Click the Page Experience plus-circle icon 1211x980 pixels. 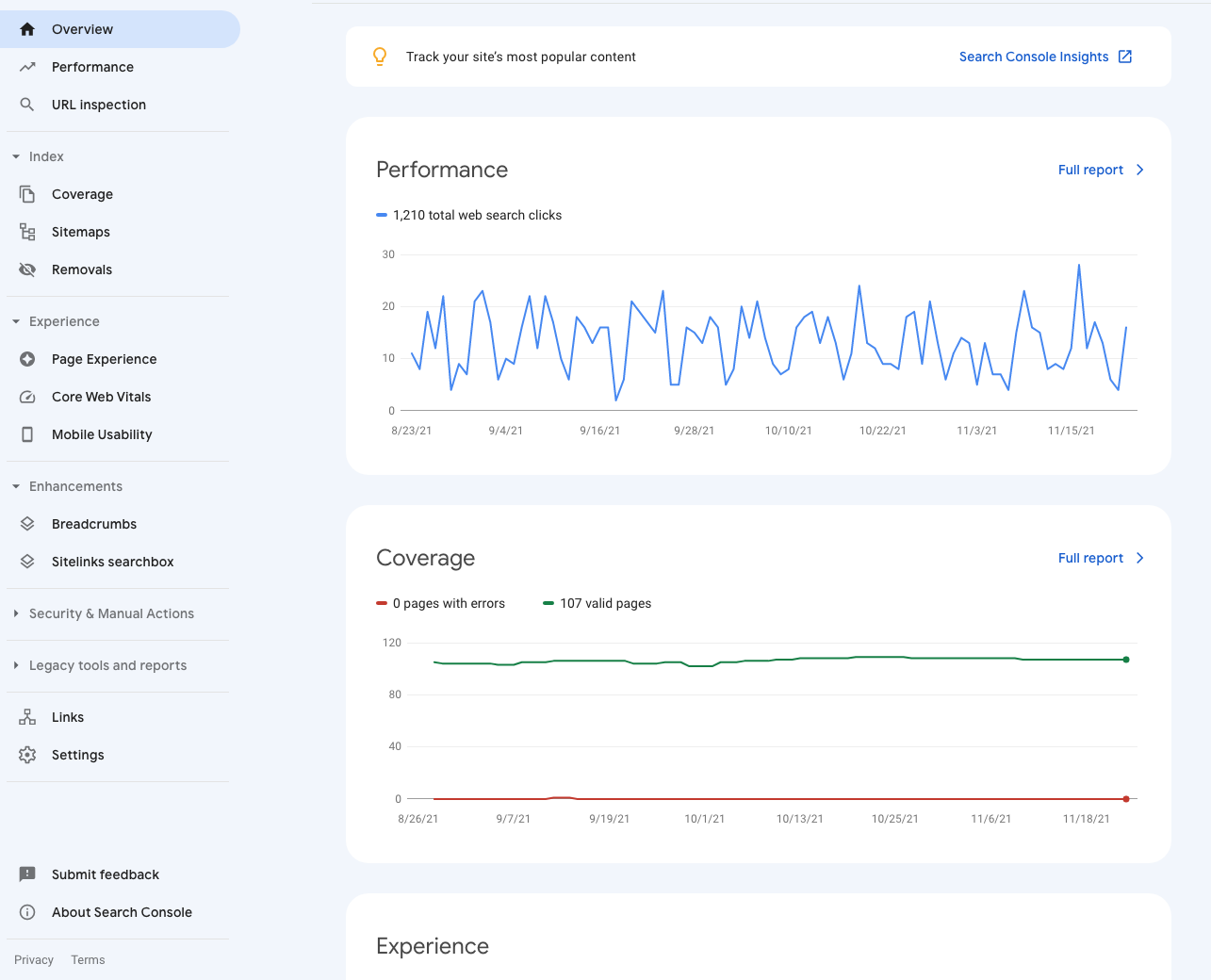coord(27,359)
